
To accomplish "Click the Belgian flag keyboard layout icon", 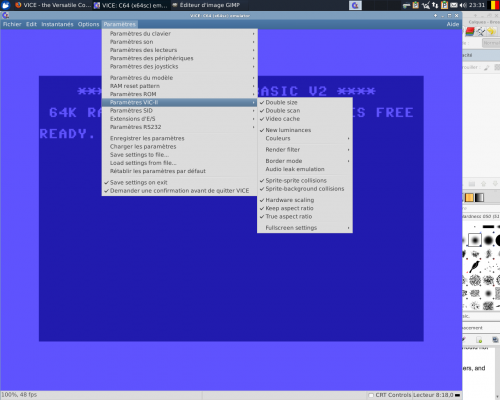I will click(495, 5).
